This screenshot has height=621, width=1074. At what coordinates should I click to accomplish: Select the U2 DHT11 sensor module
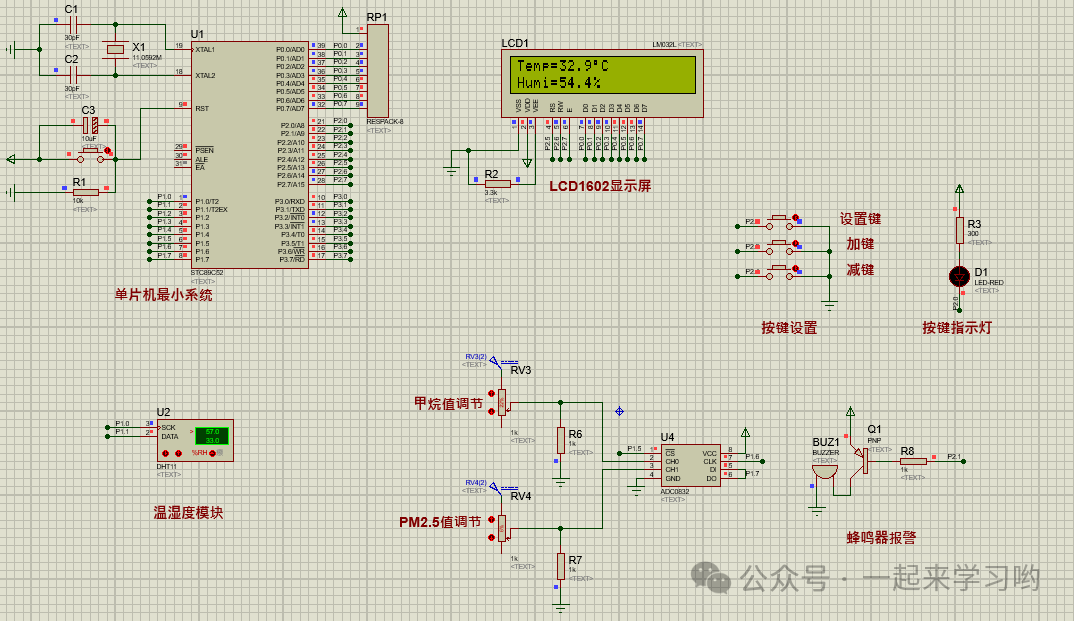coord(195,440)
